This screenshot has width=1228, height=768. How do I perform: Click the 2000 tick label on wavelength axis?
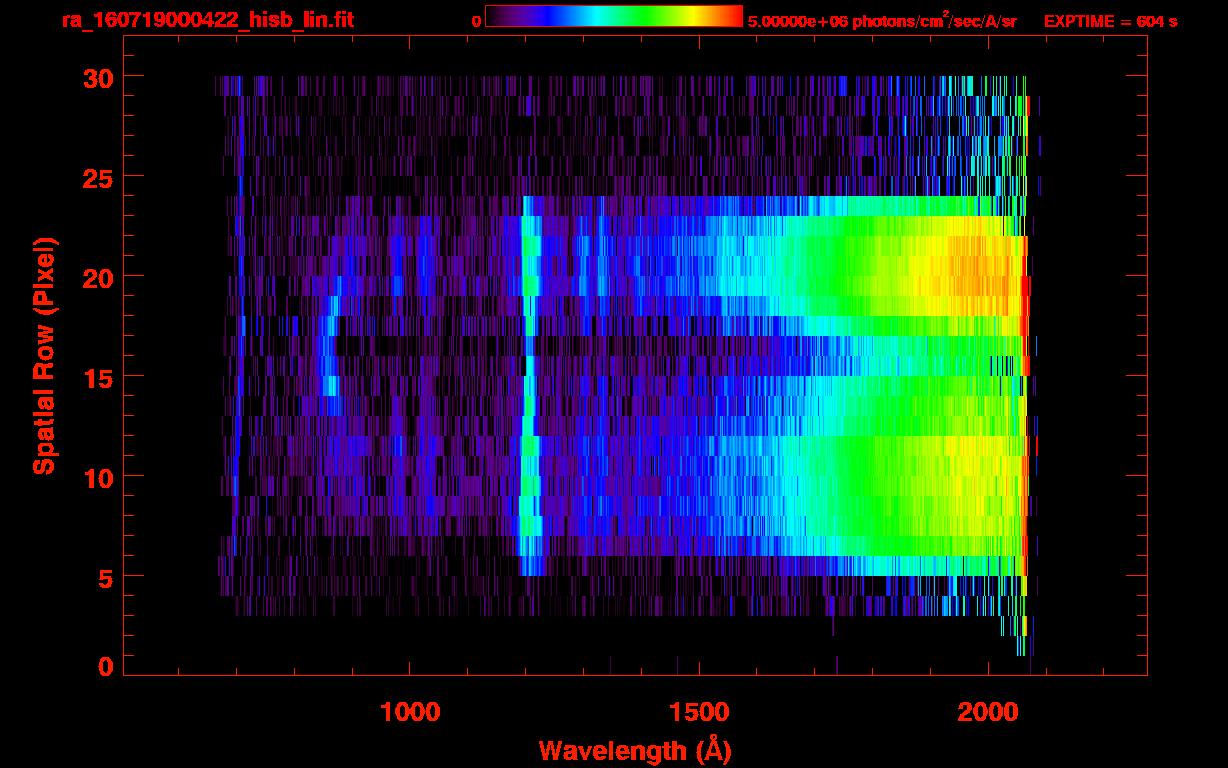[988, 712]
